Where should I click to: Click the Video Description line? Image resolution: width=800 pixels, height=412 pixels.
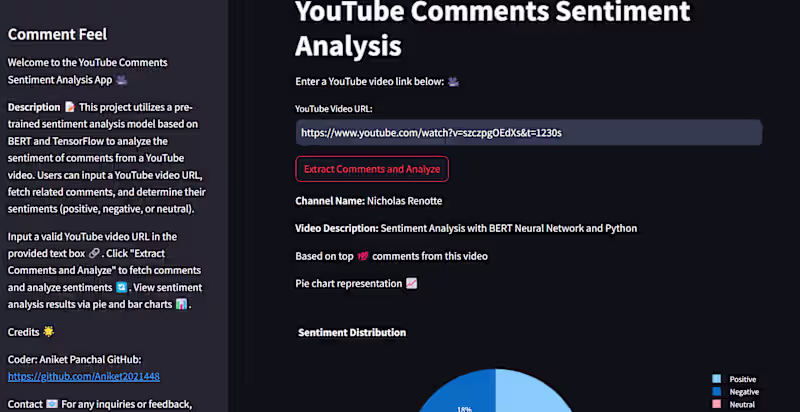[x=466, y=228]
